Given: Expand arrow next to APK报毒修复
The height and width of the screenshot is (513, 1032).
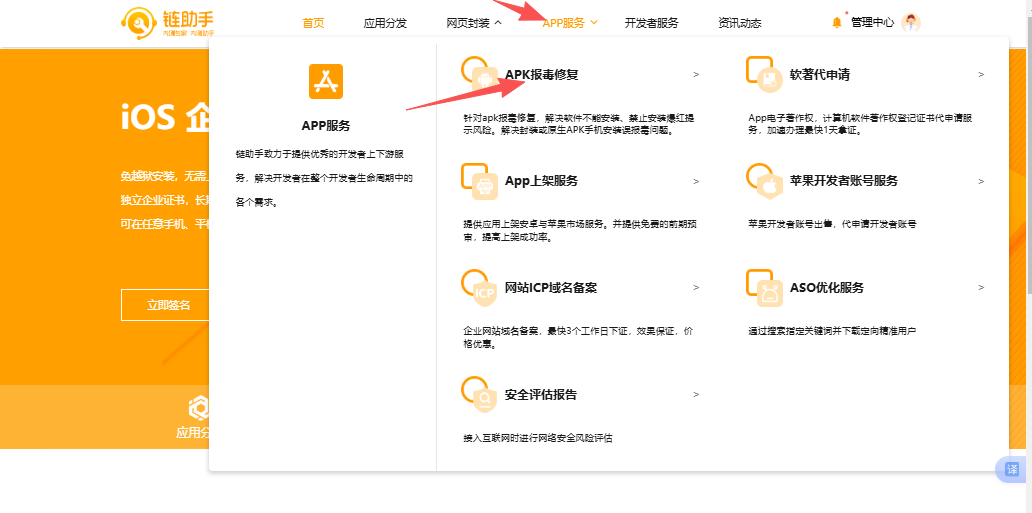Looking at the screenshot, I should pyautogui.click(x=696, y=75).
